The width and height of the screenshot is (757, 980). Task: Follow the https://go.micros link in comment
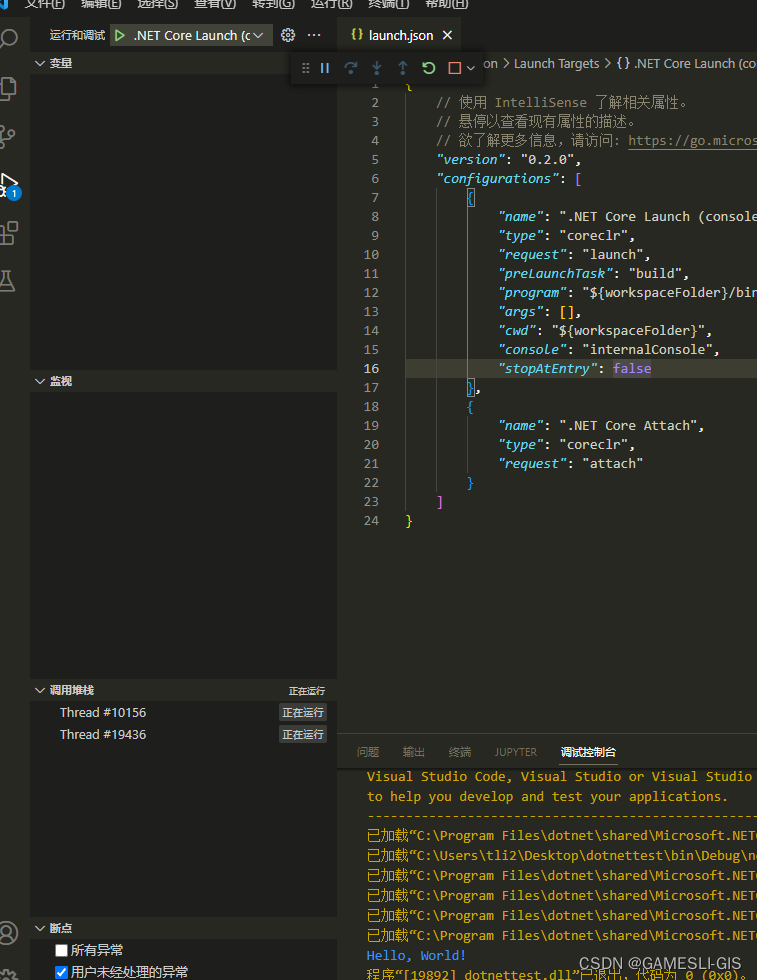[x=692, y=141]
